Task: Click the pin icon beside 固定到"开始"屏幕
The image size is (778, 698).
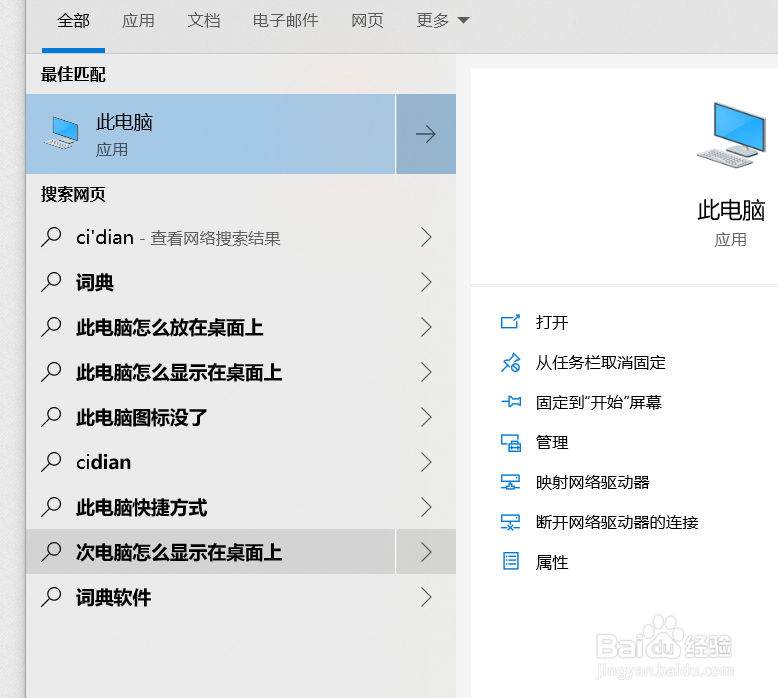Action: pyautogui.click(x=511, y=402)
